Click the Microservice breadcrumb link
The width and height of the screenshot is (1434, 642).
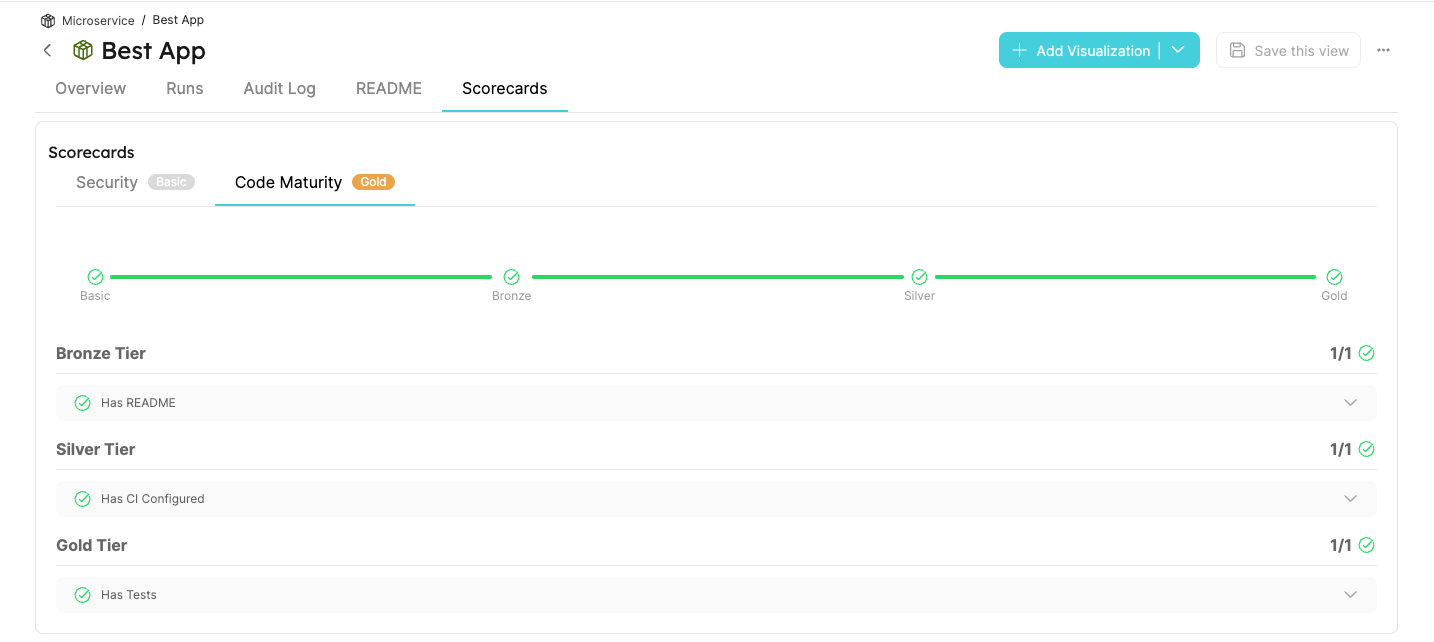point(97,19)
